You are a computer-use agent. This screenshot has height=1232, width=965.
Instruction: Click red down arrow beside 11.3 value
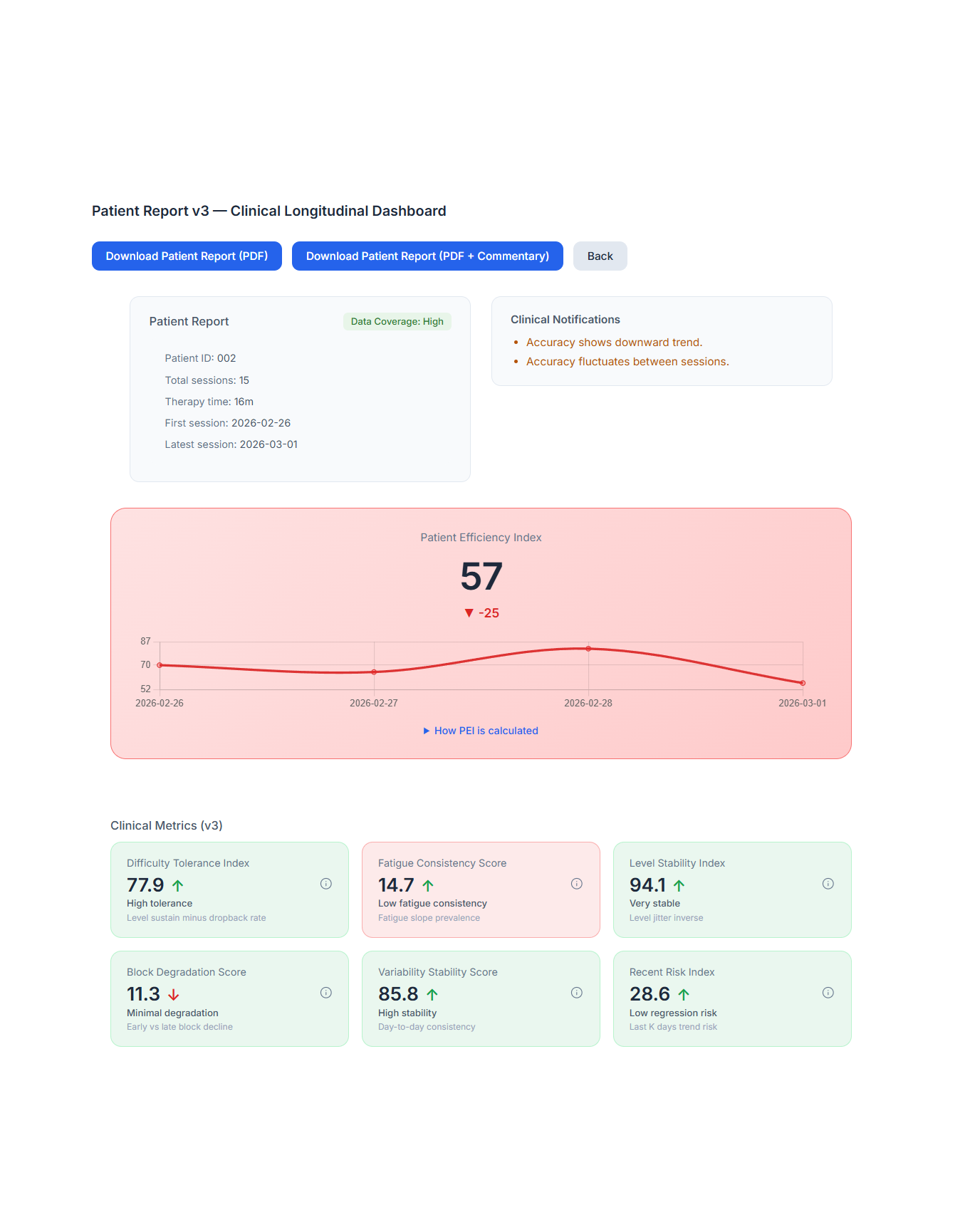(x=174, y=995)
